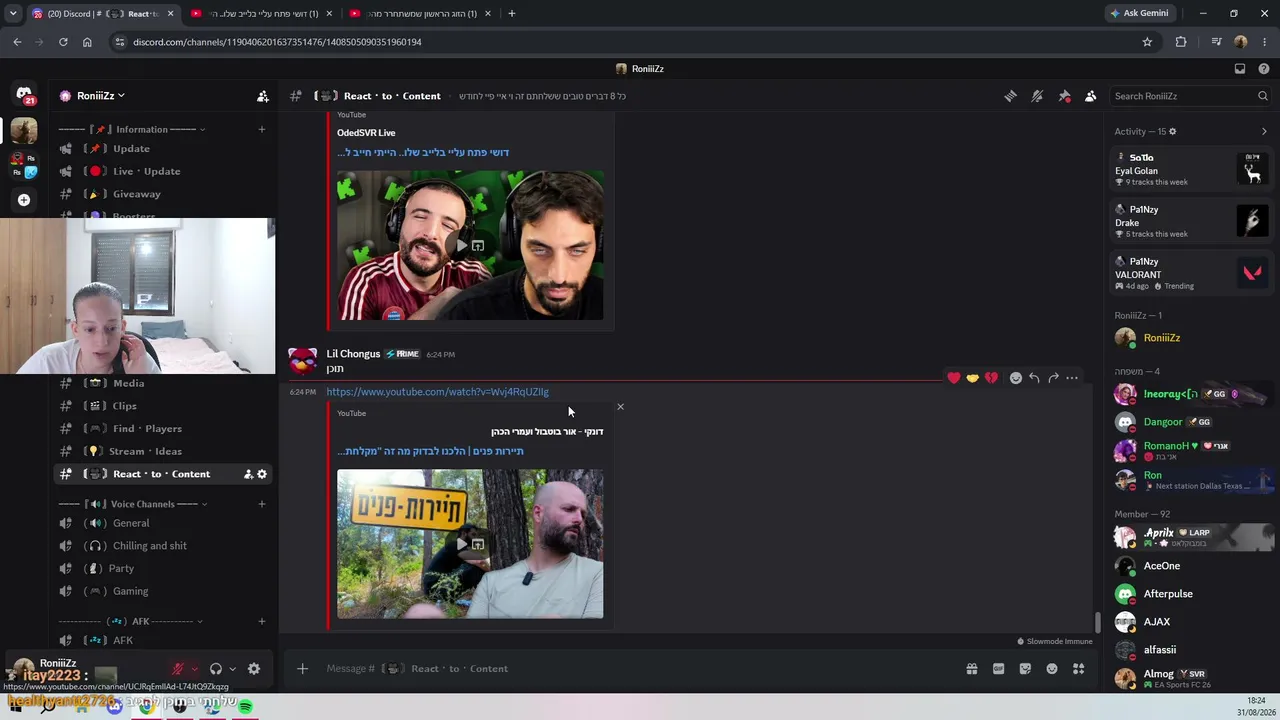Click Lil Chongus username

click(353, 354)
